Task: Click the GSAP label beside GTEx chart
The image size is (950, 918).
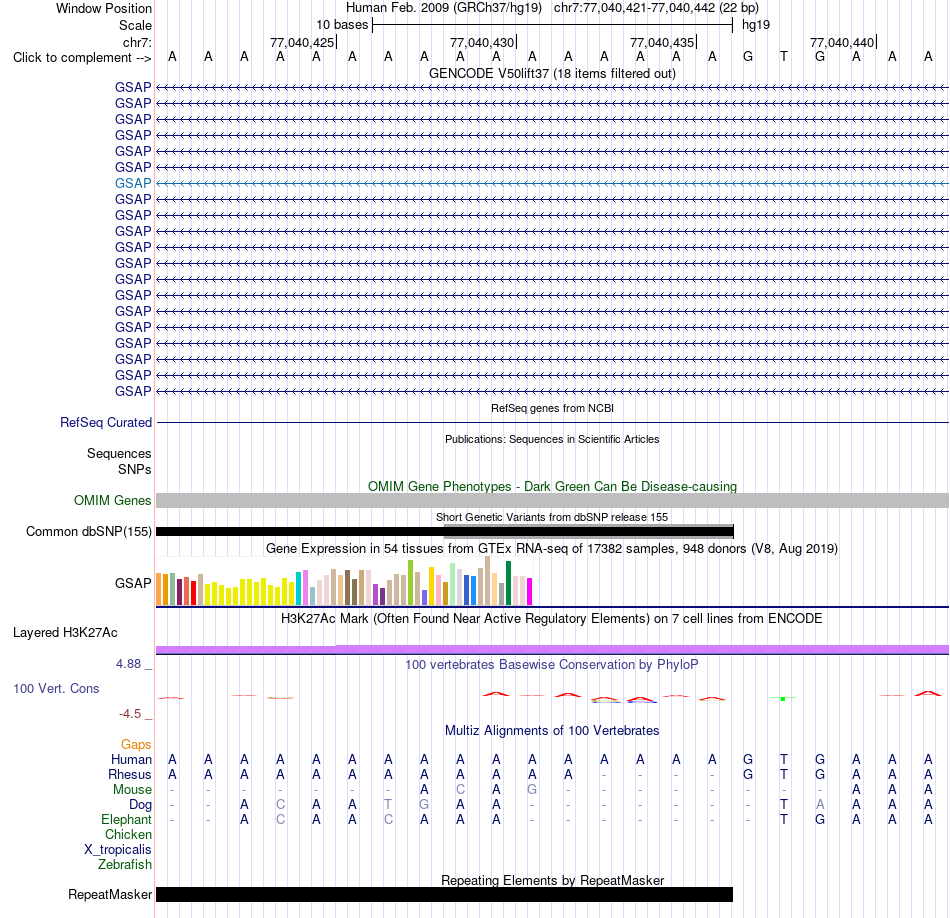Action: coord(133,584)
